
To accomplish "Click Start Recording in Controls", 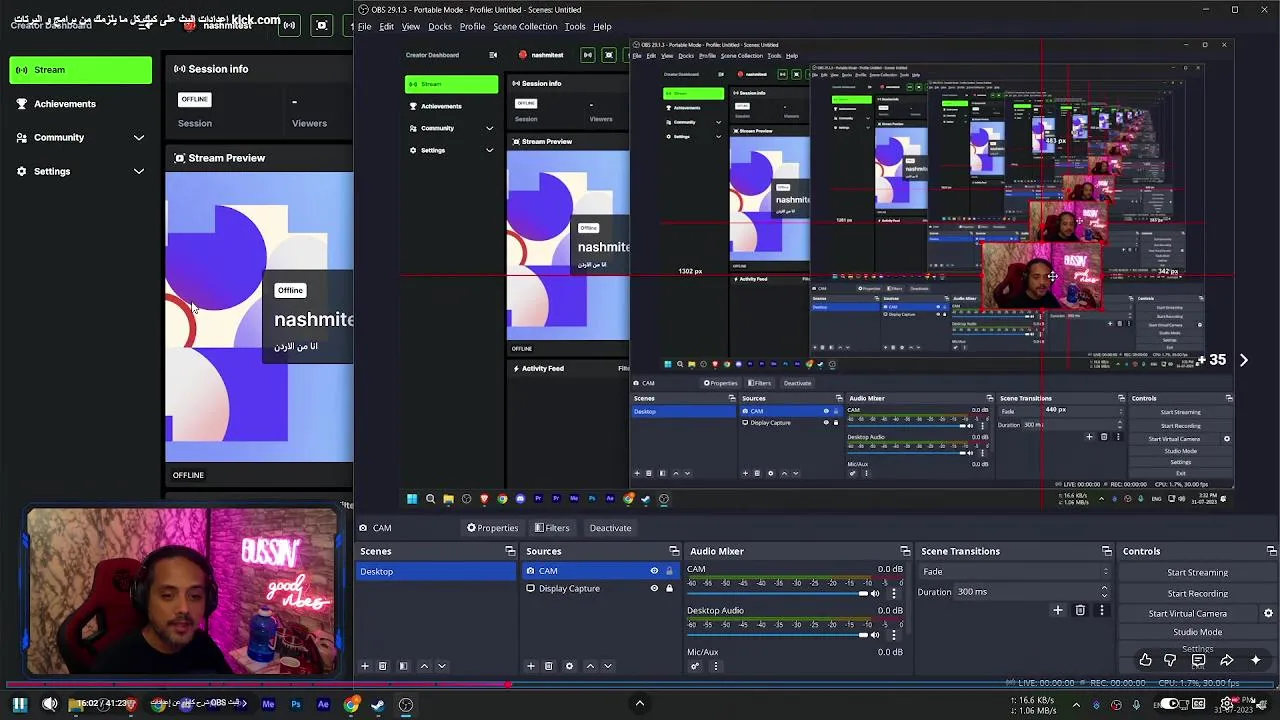I will pyautogui.click(x=1197, y=593).
